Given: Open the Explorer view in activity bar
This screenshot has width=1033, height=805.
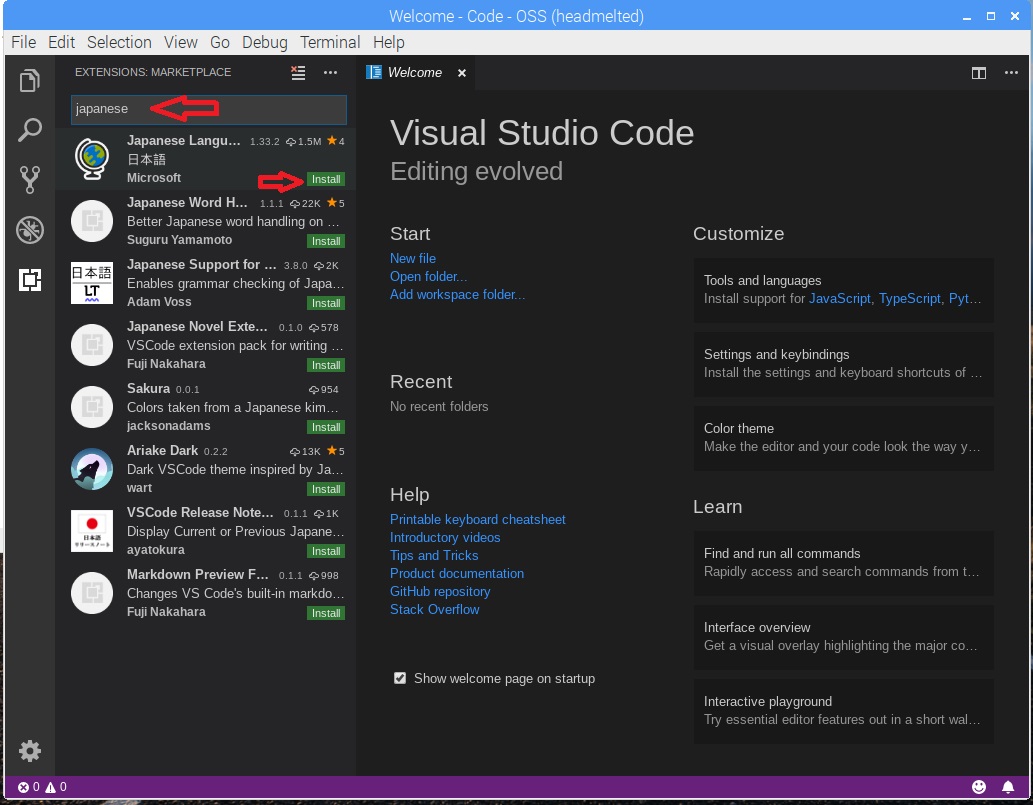Looking at the screenshot, I should coord(30,81).
